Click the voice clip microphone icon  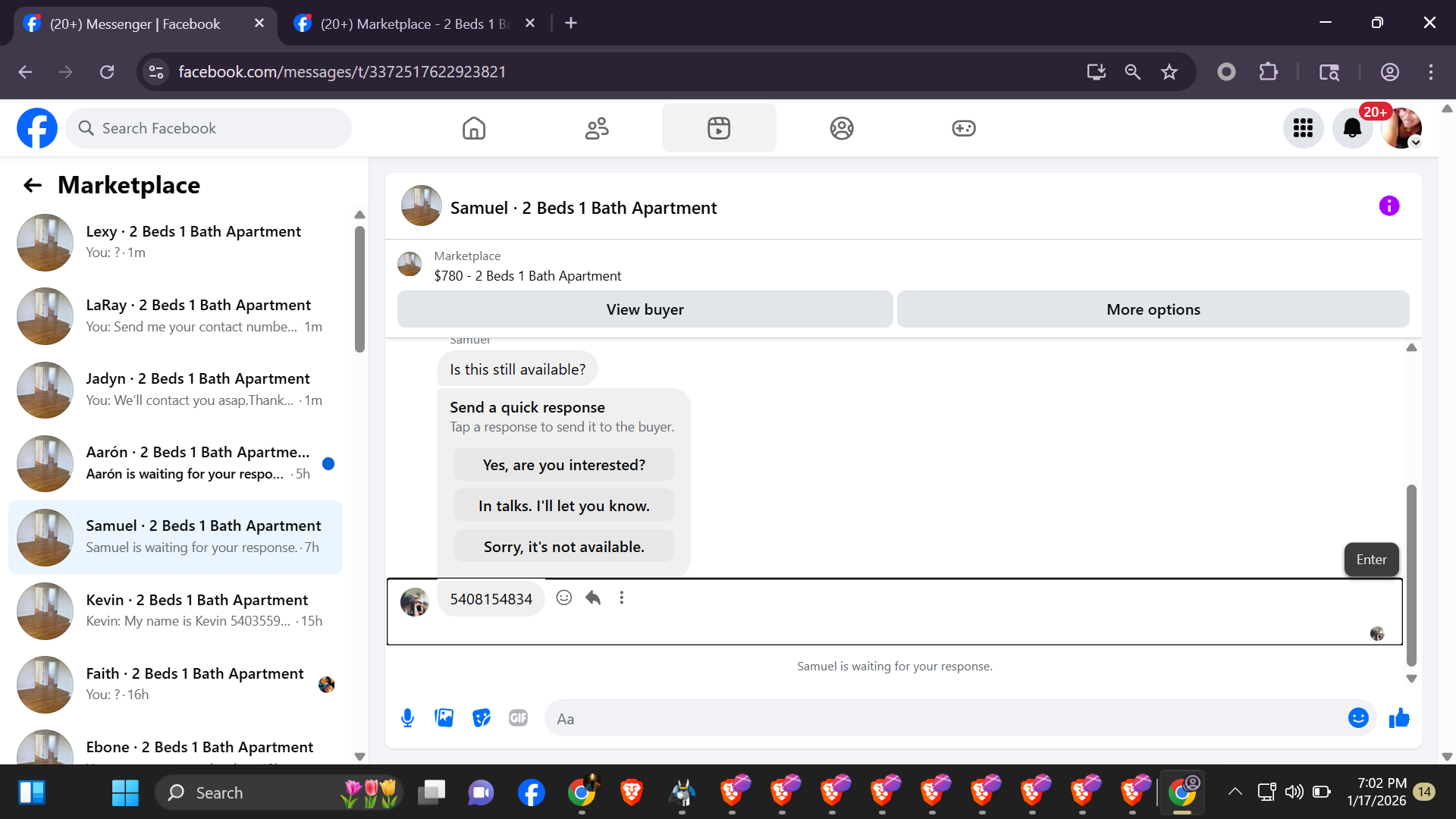[x=407, y=718]
